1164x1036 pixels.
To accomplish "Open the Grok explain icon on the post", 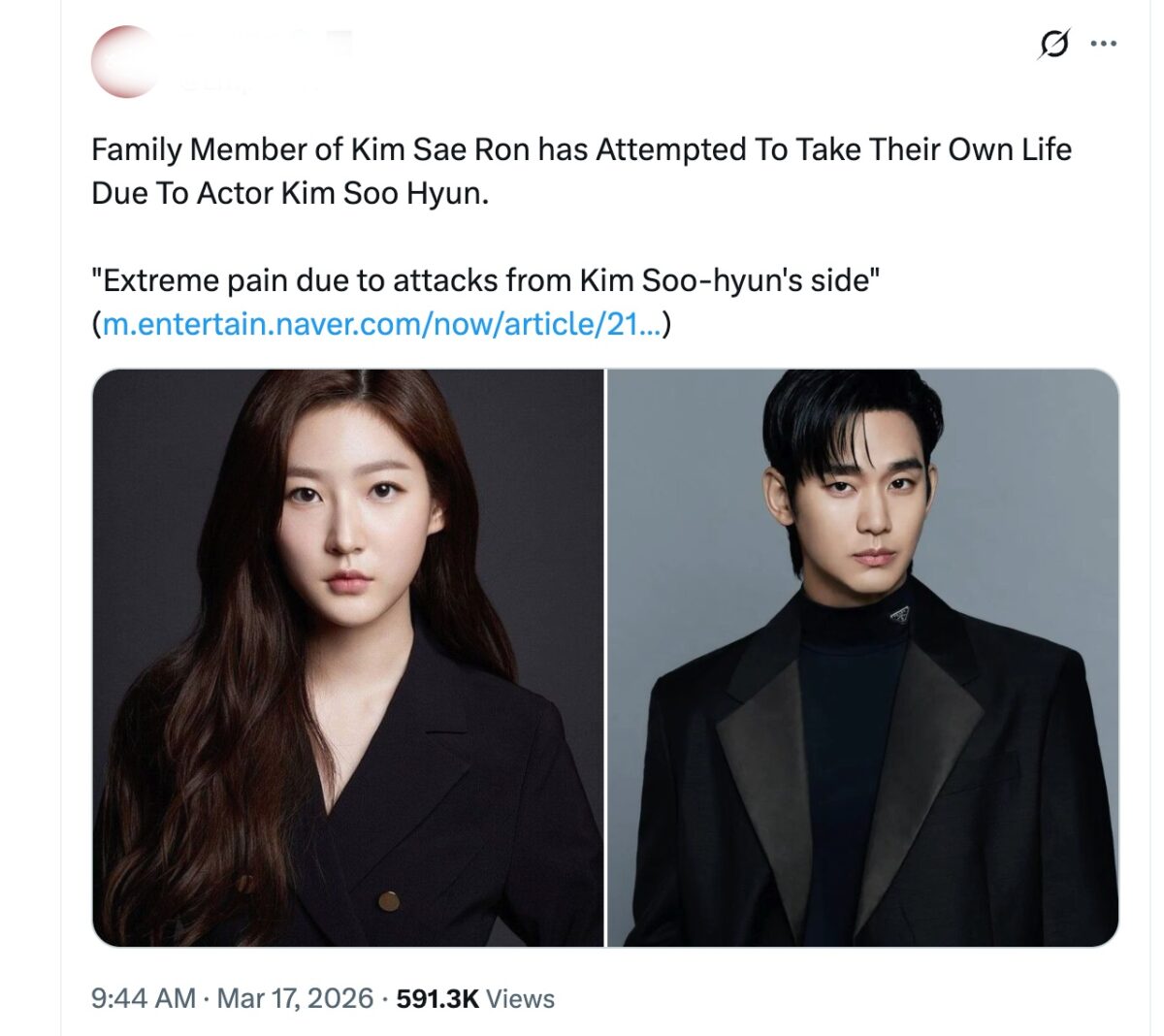I will click(1053, 44).
